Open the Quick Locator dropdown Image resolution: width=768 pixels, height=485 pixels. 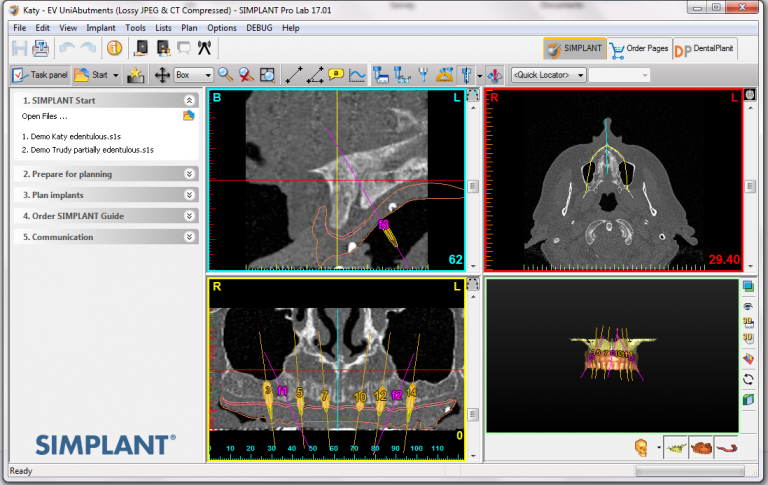[x=549, y=75]
